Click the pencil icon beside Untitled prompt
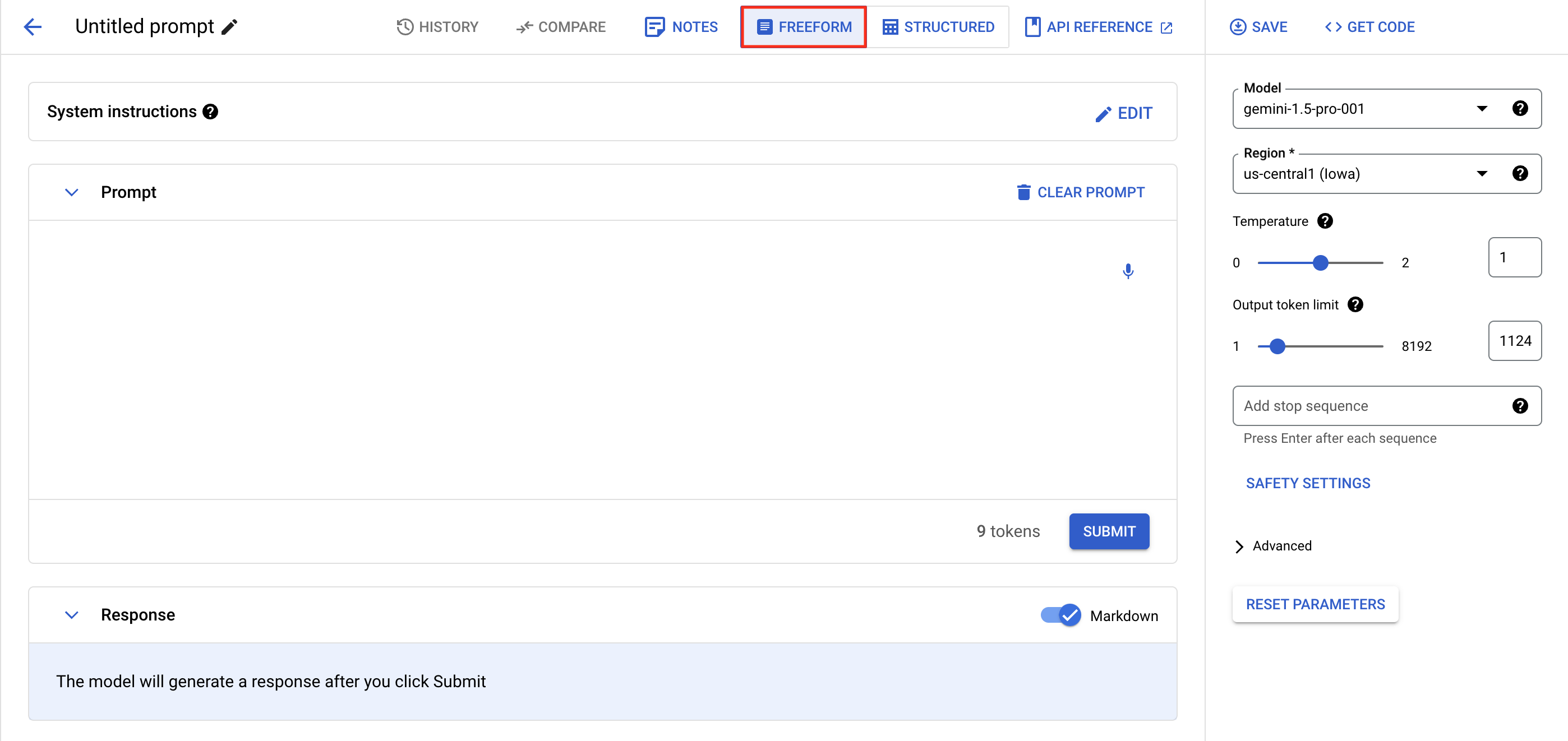 (229, 27)
